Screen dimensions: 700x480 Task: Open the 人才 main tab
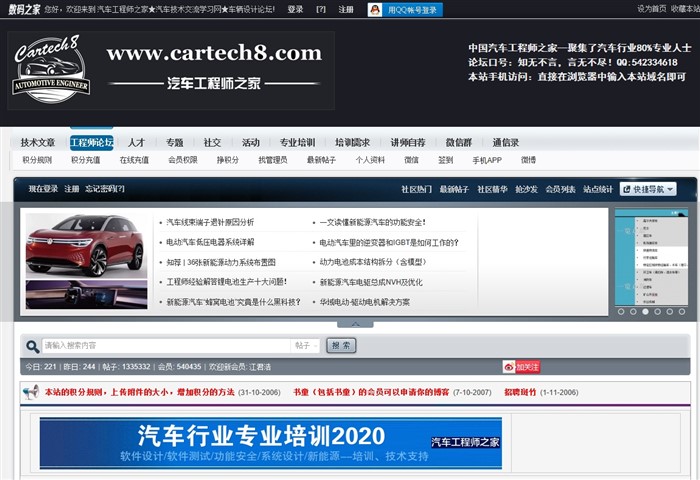[136, 142]
